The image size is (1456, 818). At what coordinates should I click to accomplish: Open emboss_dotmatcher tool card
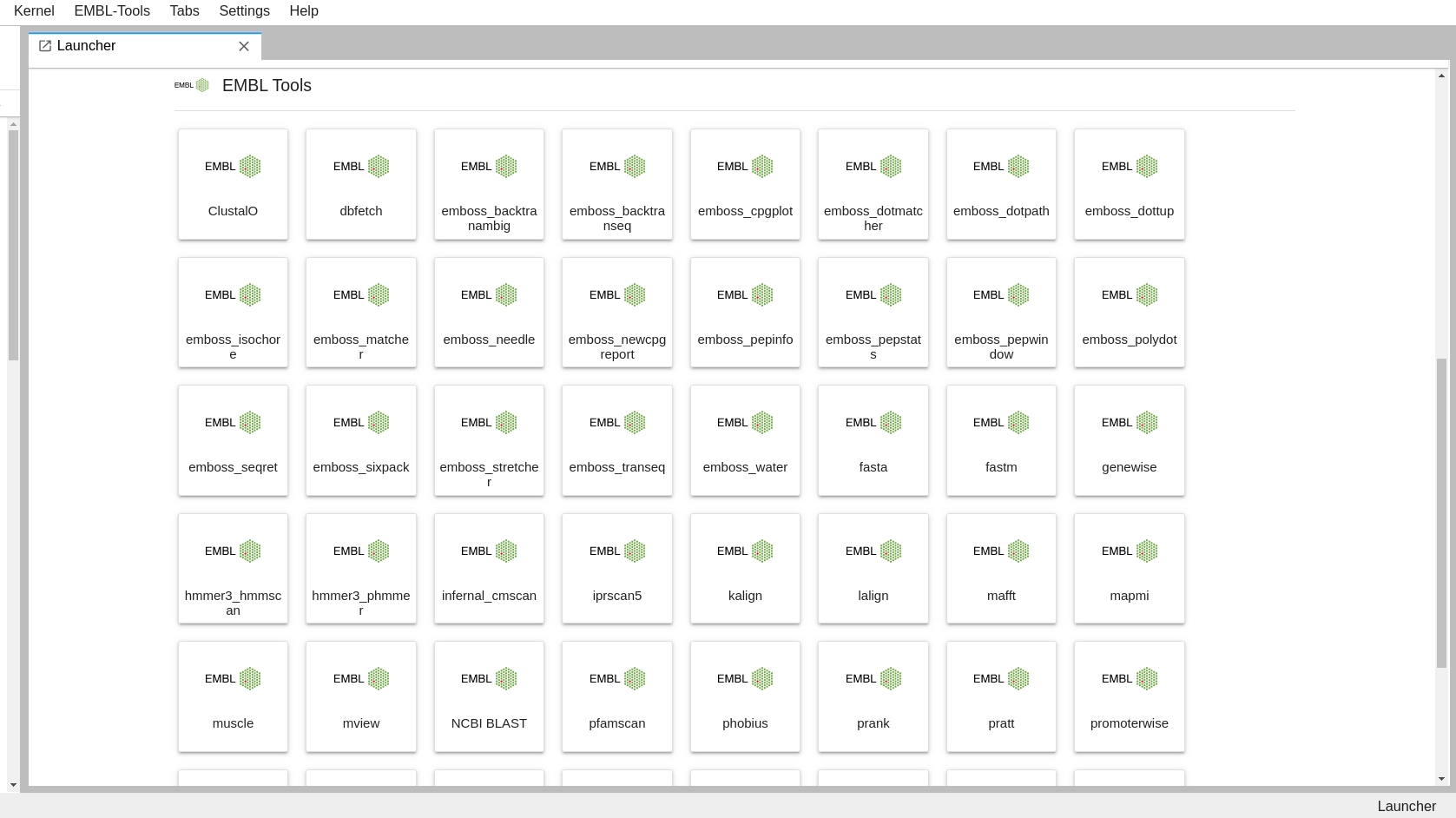[x=873, y=184]
